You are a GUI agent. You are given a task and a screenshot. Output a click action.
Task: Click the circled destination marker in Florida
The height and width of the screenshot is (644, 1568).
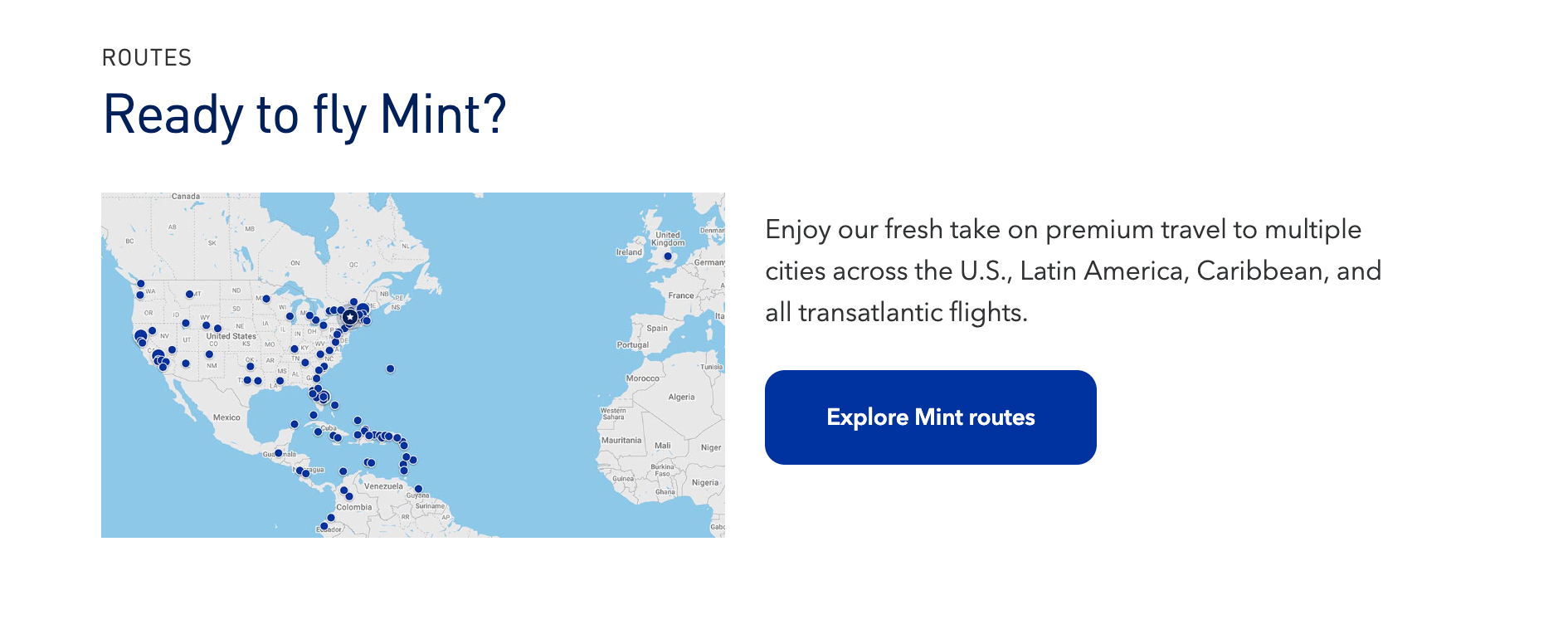[x=324, y=397]
